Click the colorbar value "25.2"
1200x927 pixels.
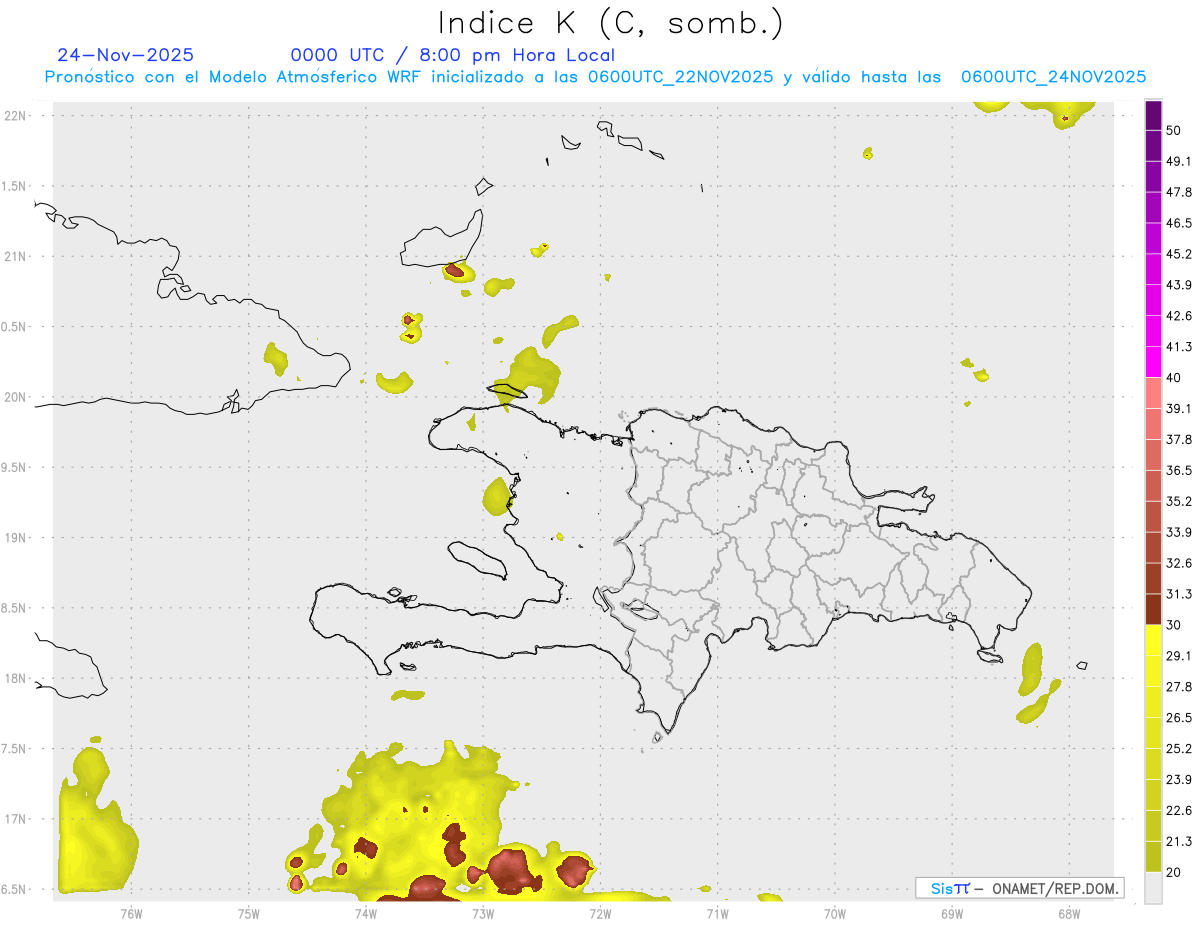tap(1179, 748)
